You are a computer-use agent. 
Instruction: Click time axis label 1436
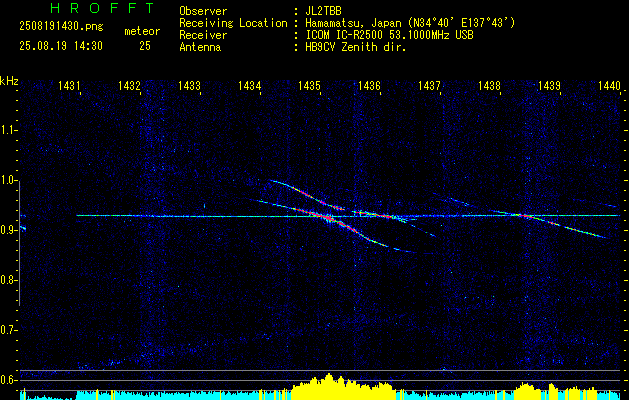369,85
